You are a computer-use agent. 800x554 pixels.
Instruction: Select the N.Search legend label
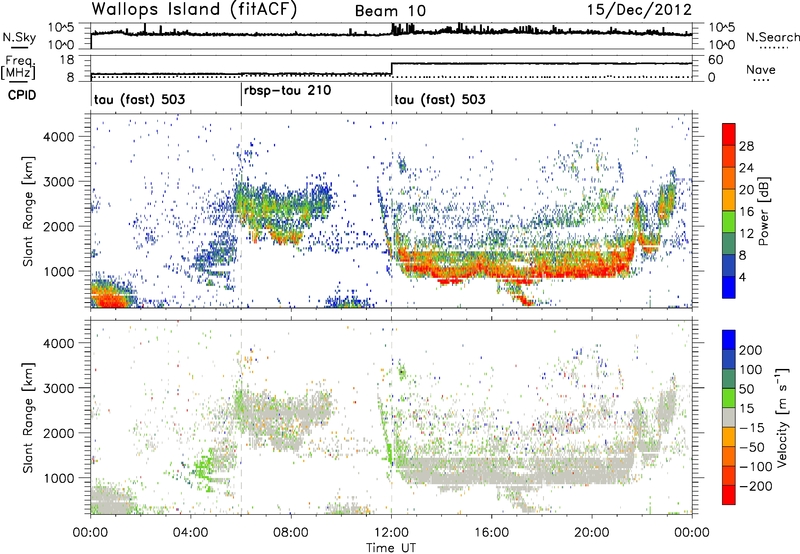click(773, 37)
